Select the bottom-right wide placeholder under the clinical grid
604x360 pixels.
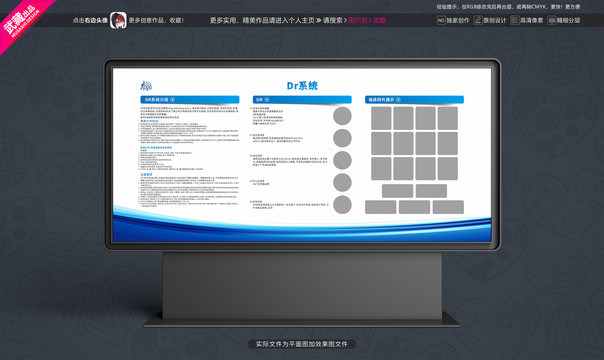click(448, 207)
